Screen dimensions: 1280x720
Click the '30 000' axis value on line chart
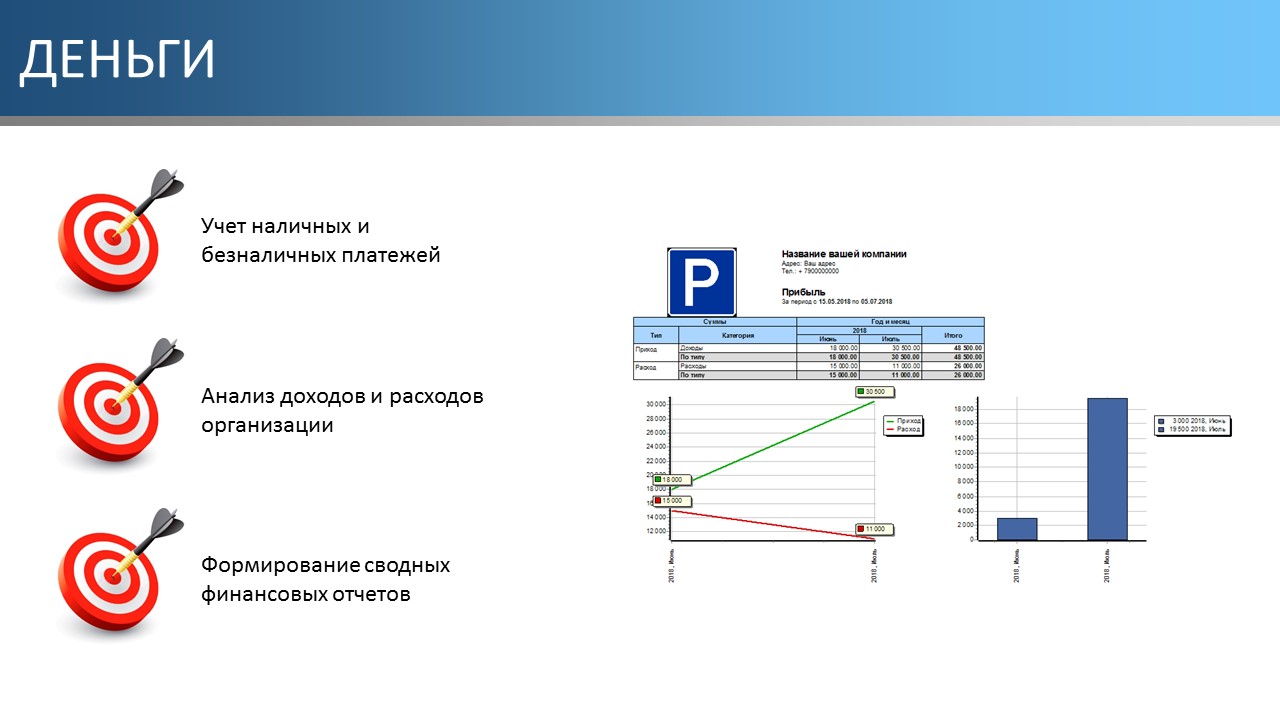(x=656, y=404)
